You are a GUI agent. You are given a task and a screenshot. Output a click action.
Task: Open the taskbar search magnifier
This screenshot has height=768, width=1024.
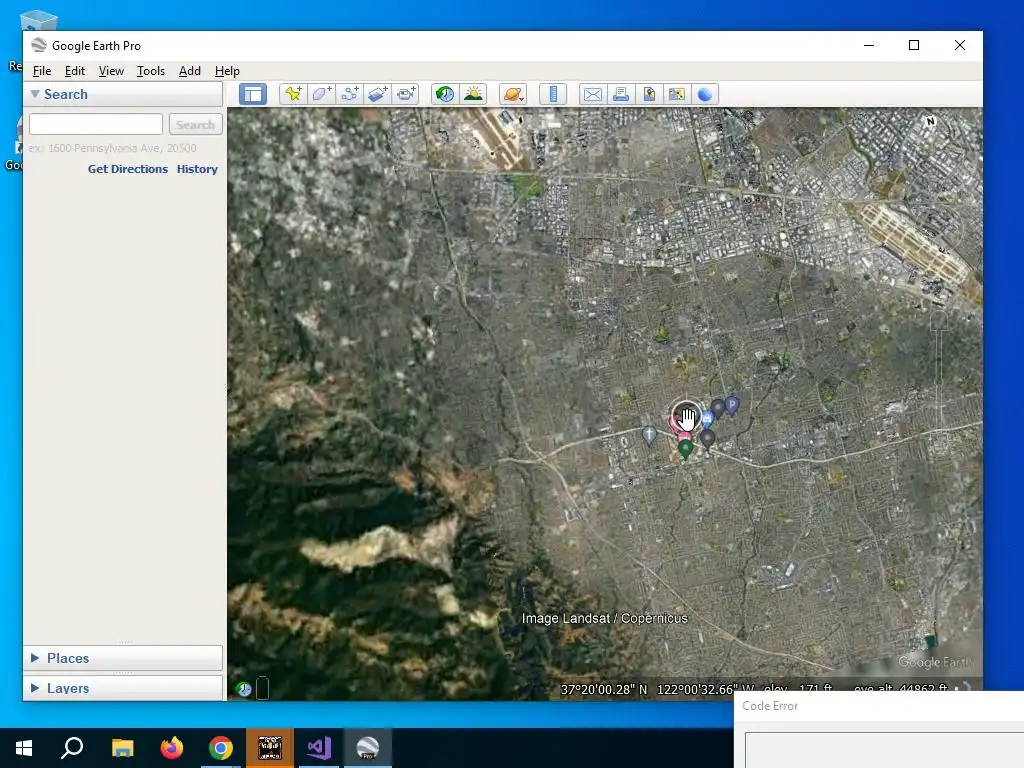point(72,748)
